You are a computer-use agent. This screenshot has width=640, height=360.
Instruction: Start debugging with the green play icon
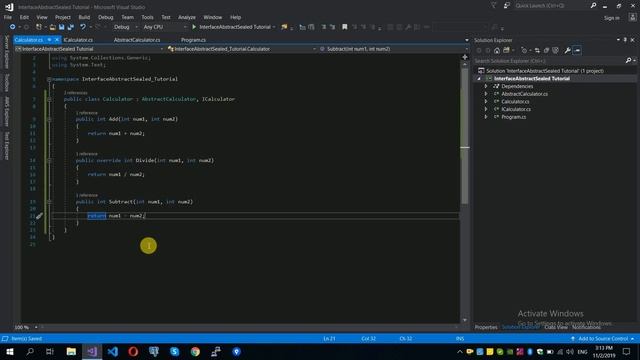tap(194, 27)
